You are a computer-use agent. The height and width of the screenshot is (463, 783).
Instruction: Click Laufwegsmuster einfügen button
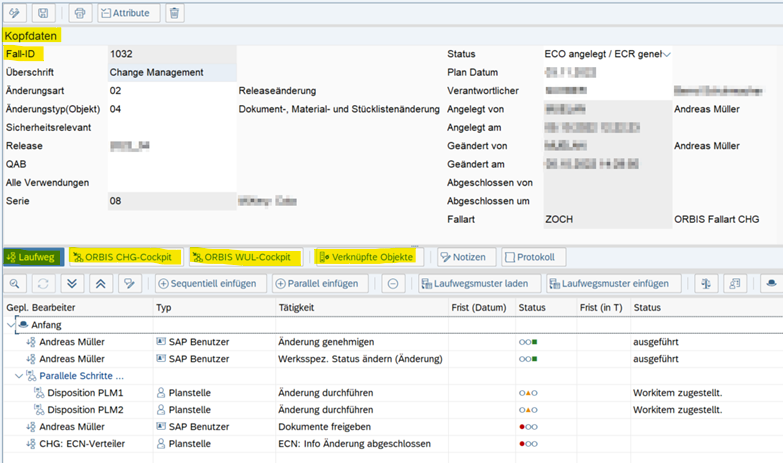[x=614, y=284]
